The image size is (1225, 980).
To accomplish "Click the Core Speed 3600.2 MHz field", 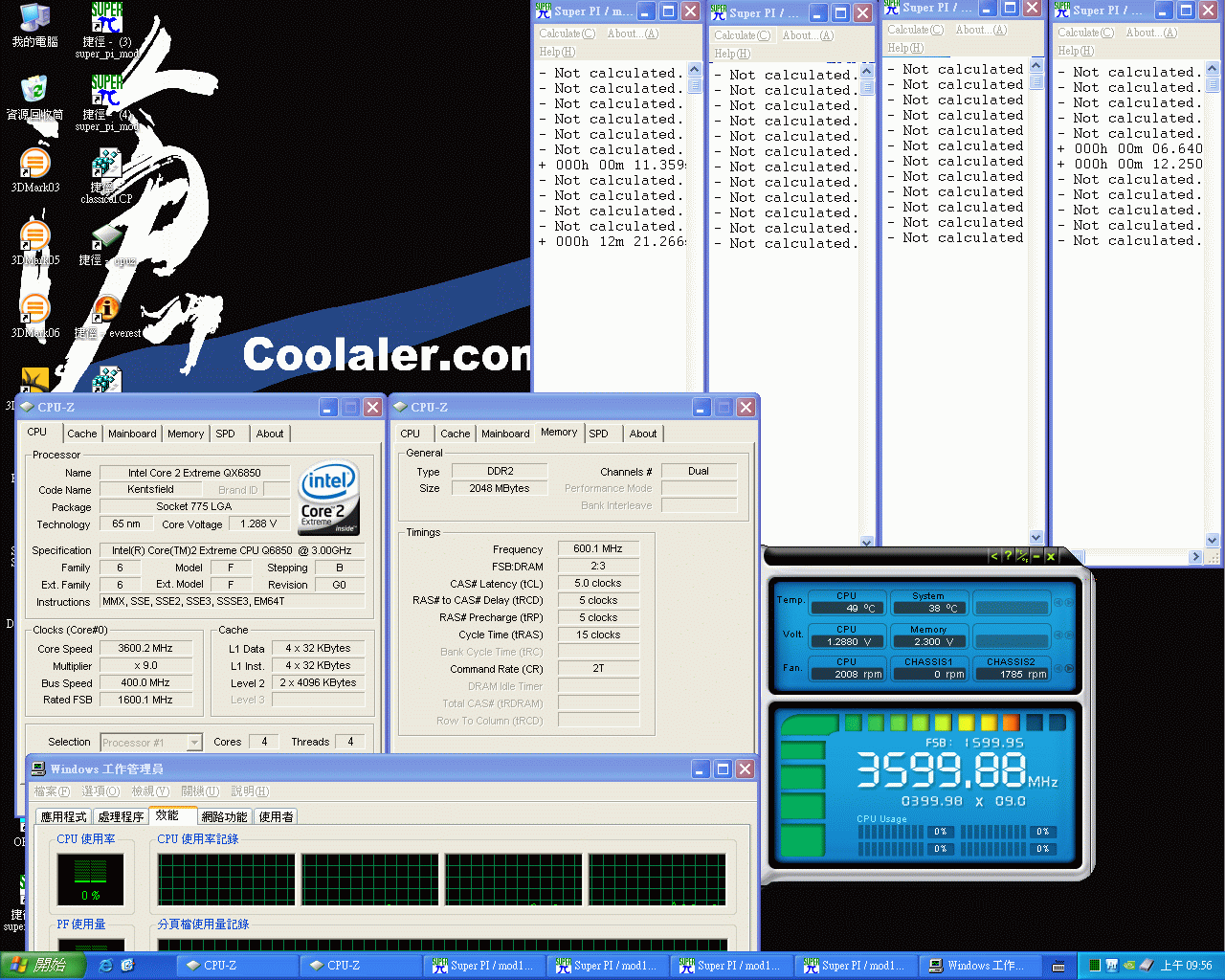I will pos(145,648).
